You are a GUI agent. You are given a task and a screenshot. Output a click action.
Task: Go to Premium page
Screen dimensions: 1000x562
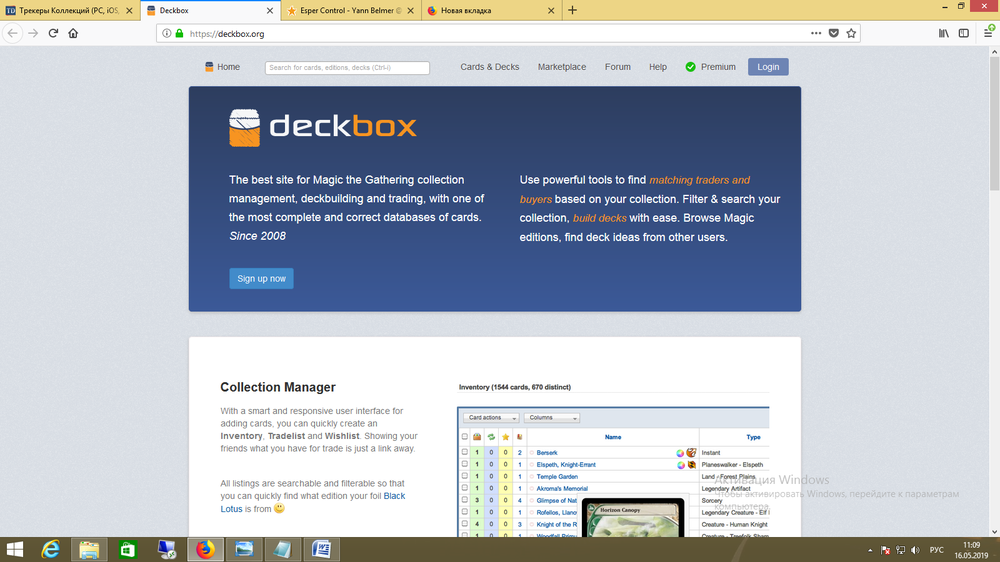tap(718, 67)
